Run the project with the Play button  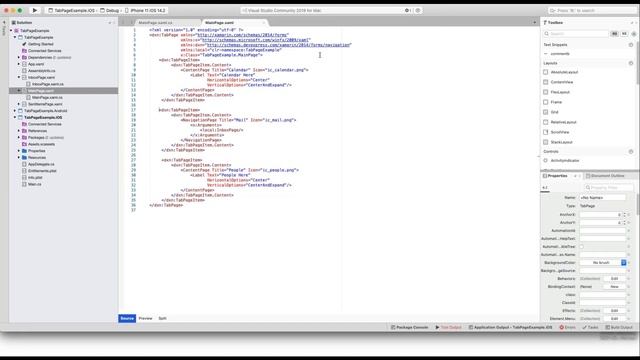click(35, 10)
